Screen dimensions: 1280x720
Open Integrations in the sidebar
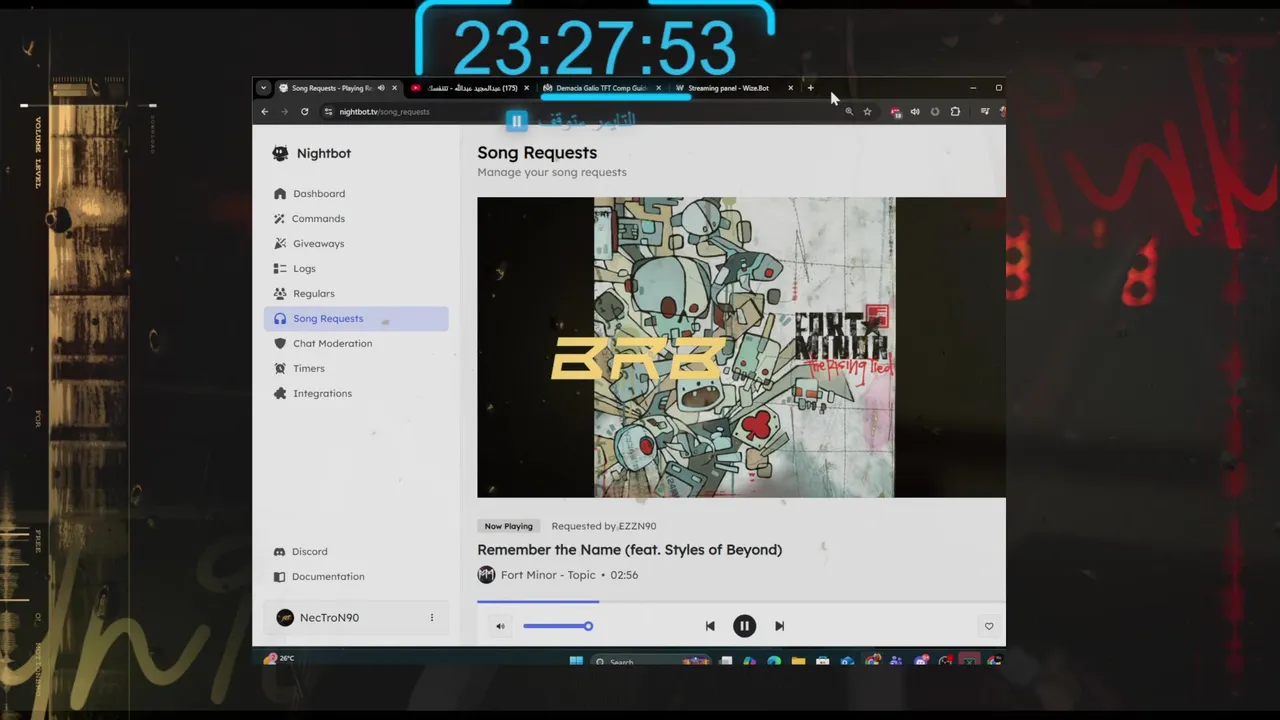click(x=356, y=393)
